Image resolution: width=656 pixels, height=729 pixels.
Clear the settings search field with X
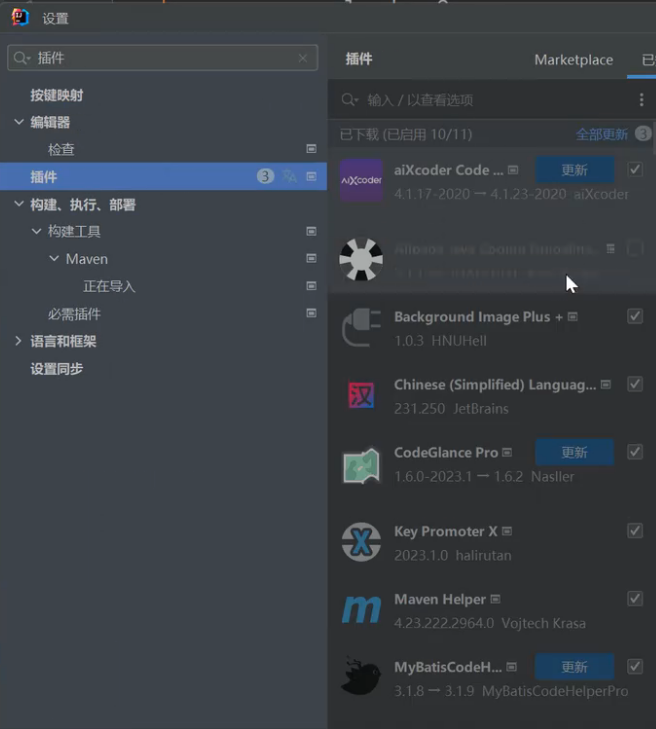(303, 58)
